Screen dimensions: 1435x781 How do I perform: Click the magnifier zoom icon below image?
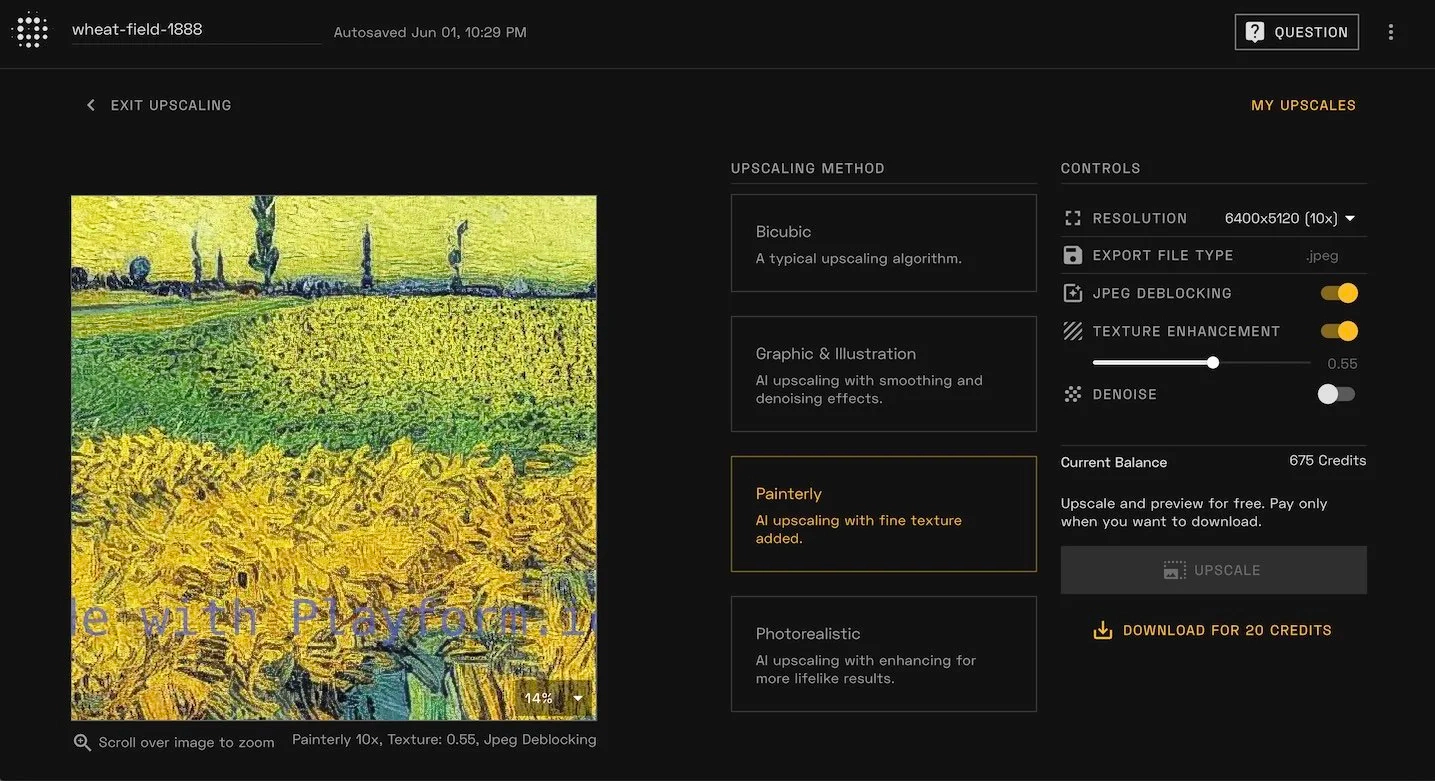point(82,742)
